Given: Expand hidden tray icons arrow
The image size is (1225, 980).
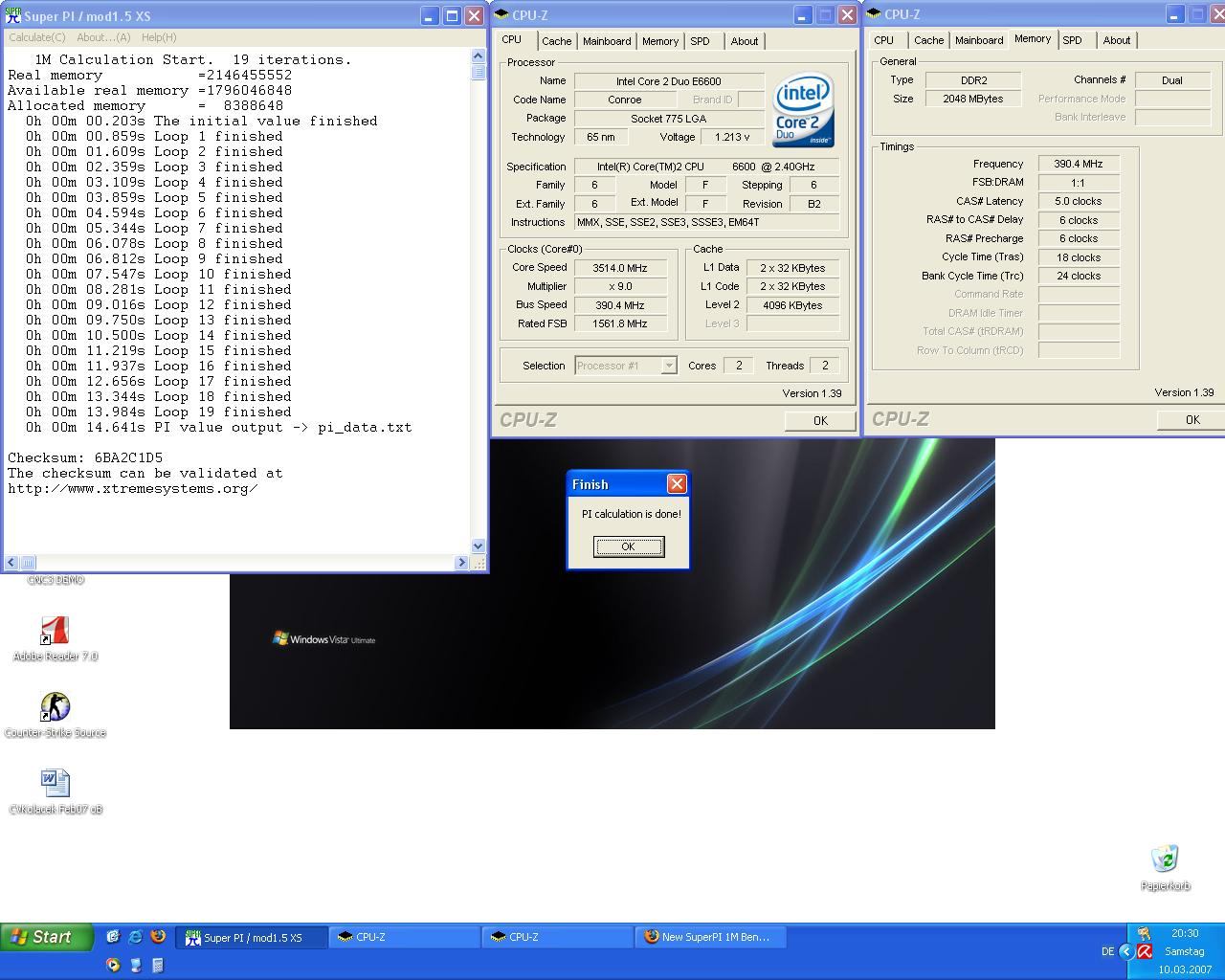Looking at the screenshot, I should 1125,951.
